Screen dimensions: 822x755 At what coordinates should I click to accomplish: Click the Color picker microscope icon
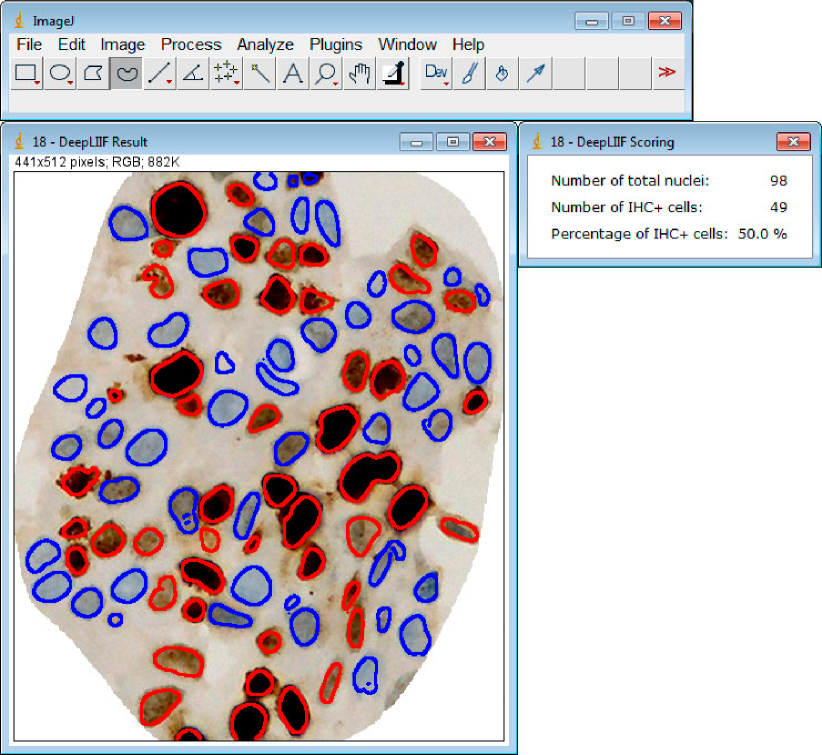click(392, 73)
